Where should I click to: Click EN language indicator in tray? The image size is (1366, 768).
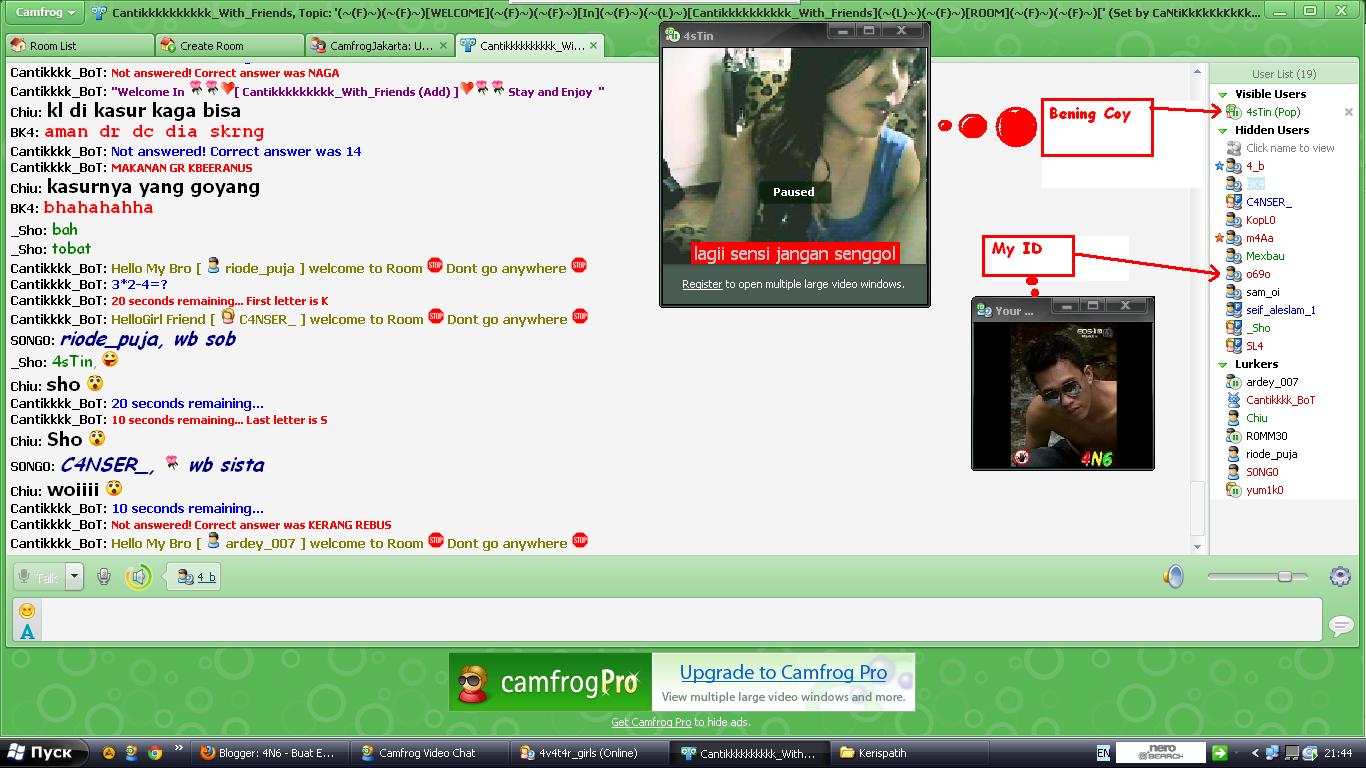click(1103, 753)
